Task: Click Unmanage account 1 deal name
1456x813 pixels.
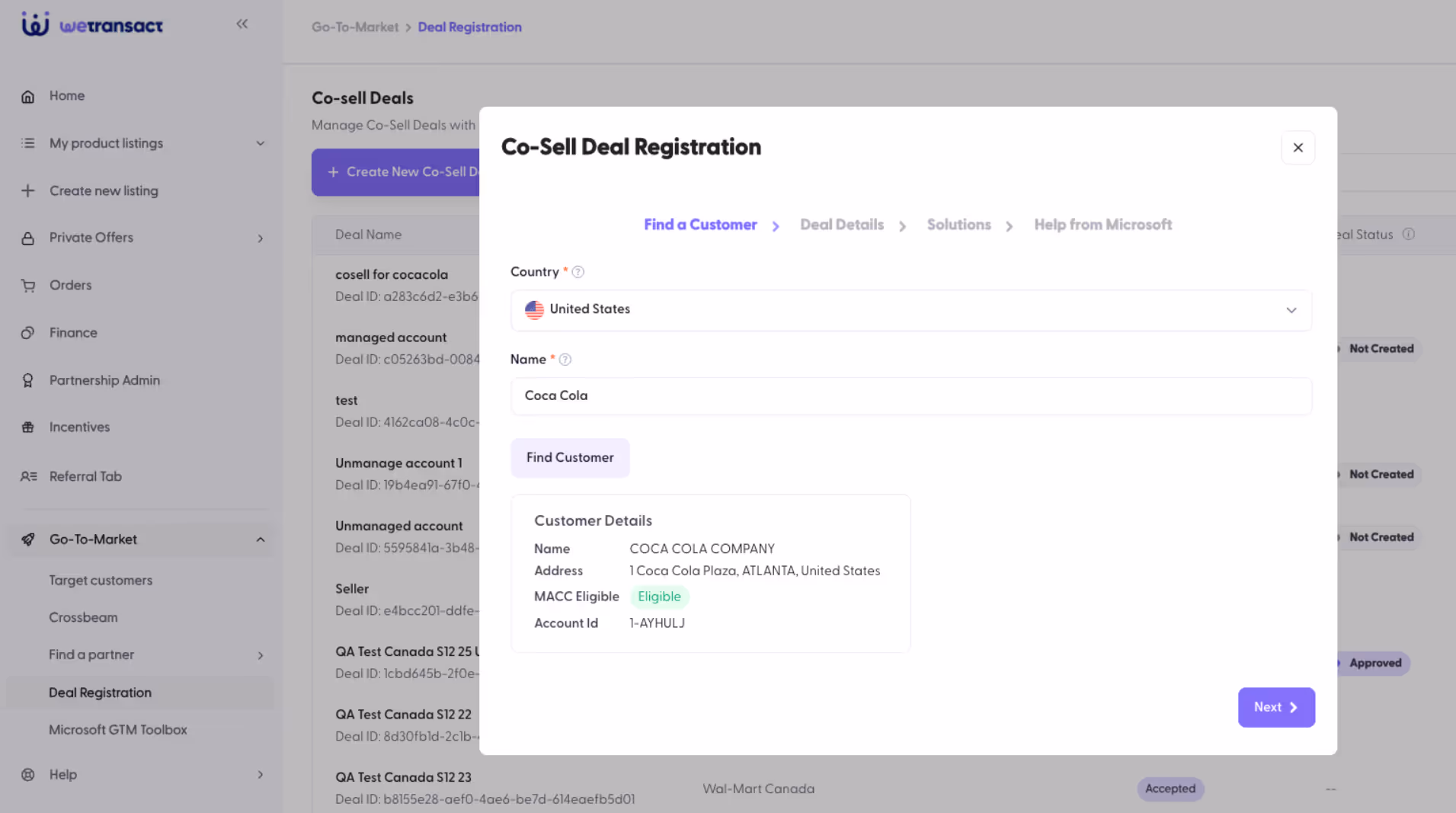Action: coord(398,463)
